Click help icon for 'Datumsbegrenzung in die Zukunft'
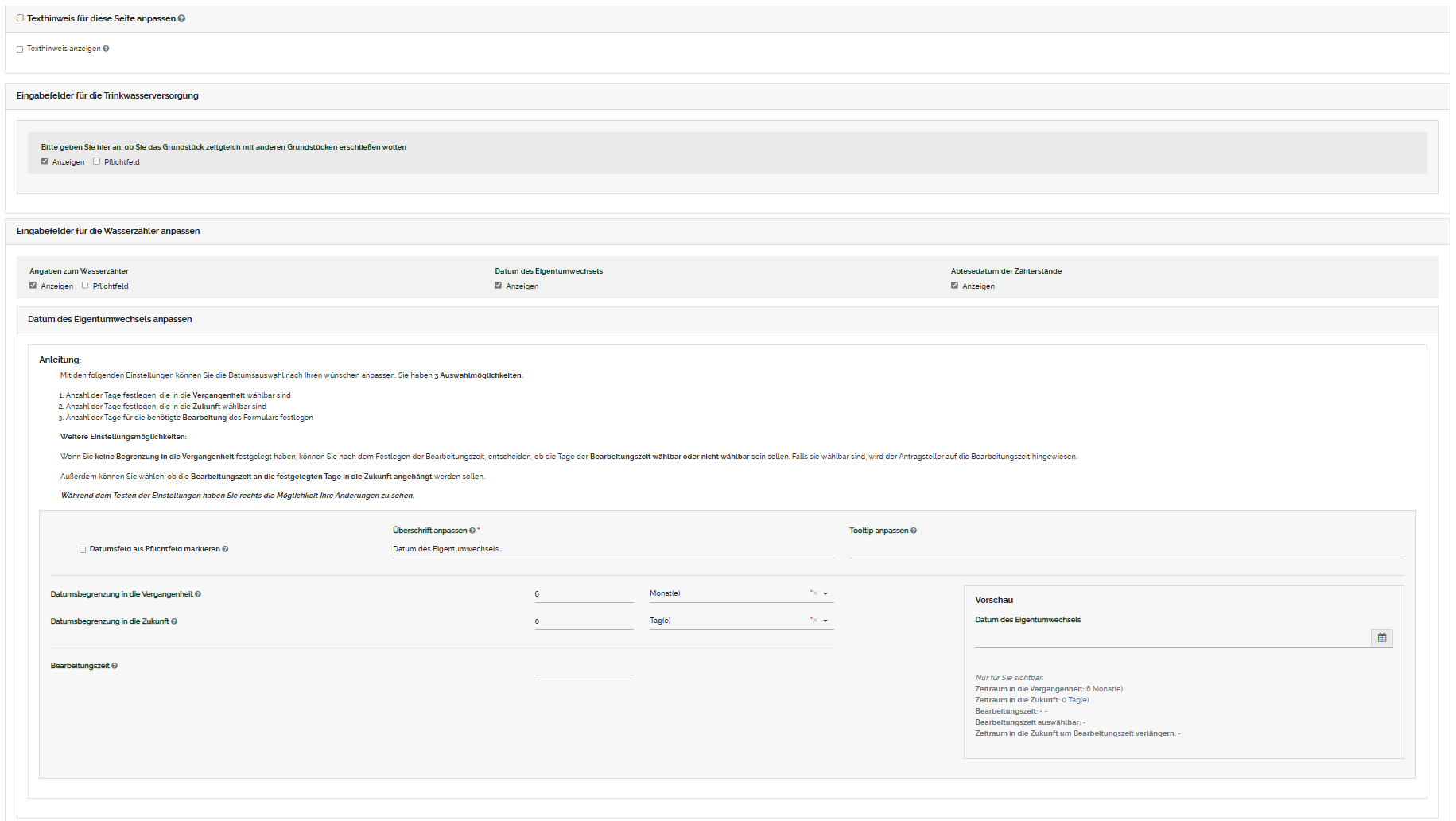This screenshot has height=821, width=1456. pyautogui.click(x=174, y=621)
